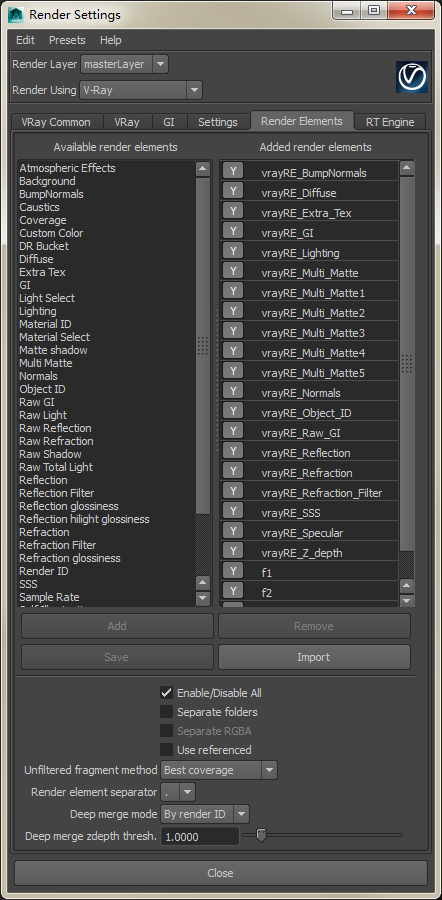Expand Unfiltered fragment method dropdown
The width and height of the screenshot is (442, 900).
219,770
